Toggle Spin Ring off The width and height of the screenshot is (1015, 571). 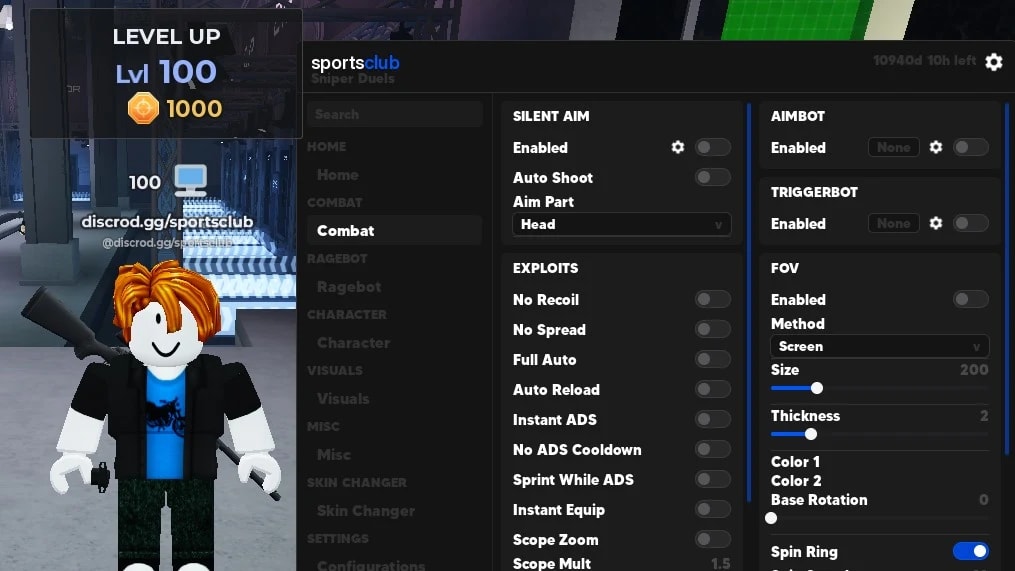point(970,551)
